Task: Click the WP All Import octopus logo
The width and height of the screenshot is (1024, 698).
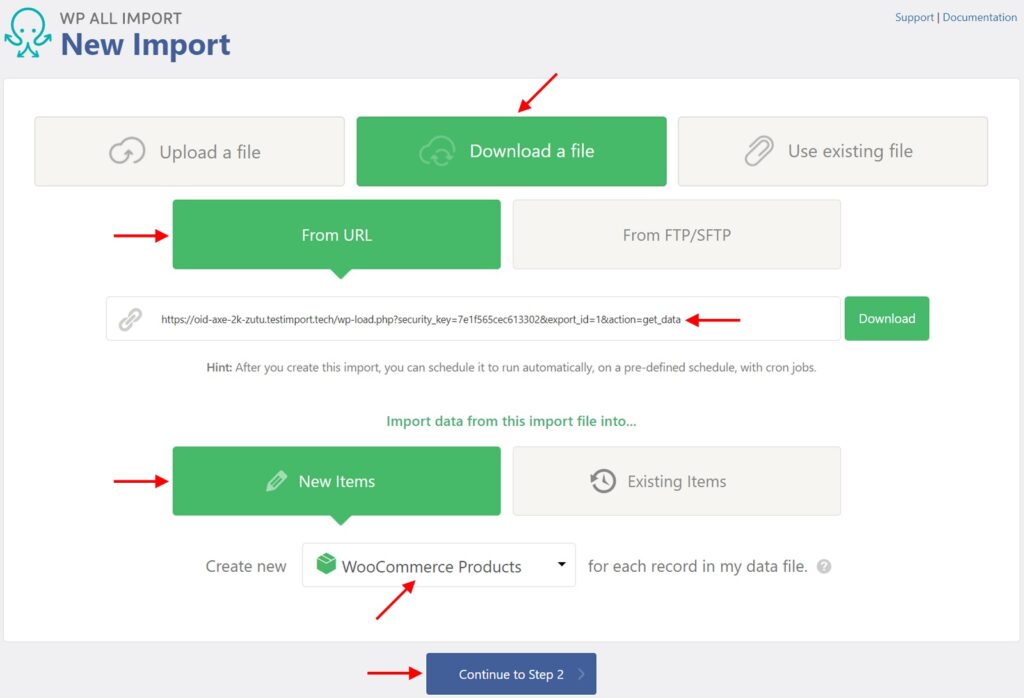Action: click(x=27, y=33)
